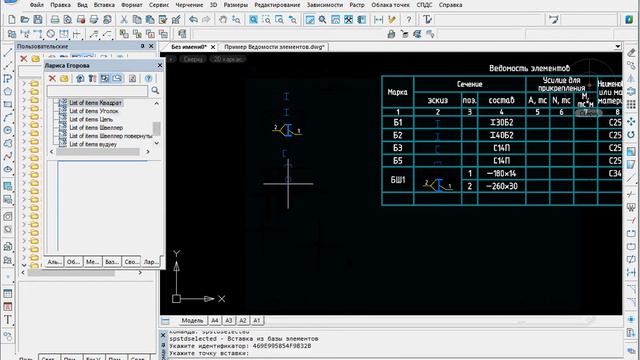Viewport: 640px width, 360px height.
Task: Create a new drawing file
Action: pos(12,20)
